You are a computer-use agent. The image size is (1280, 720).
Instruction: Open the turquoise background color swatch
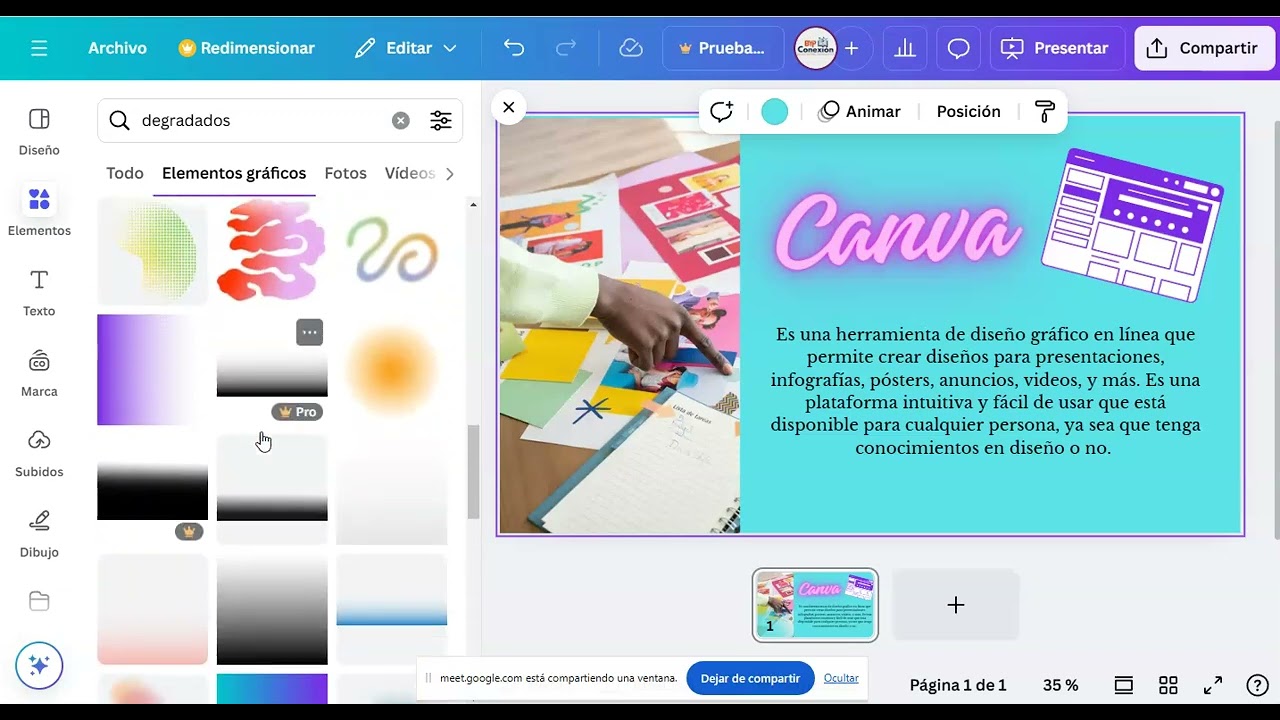tap(775, 112)
